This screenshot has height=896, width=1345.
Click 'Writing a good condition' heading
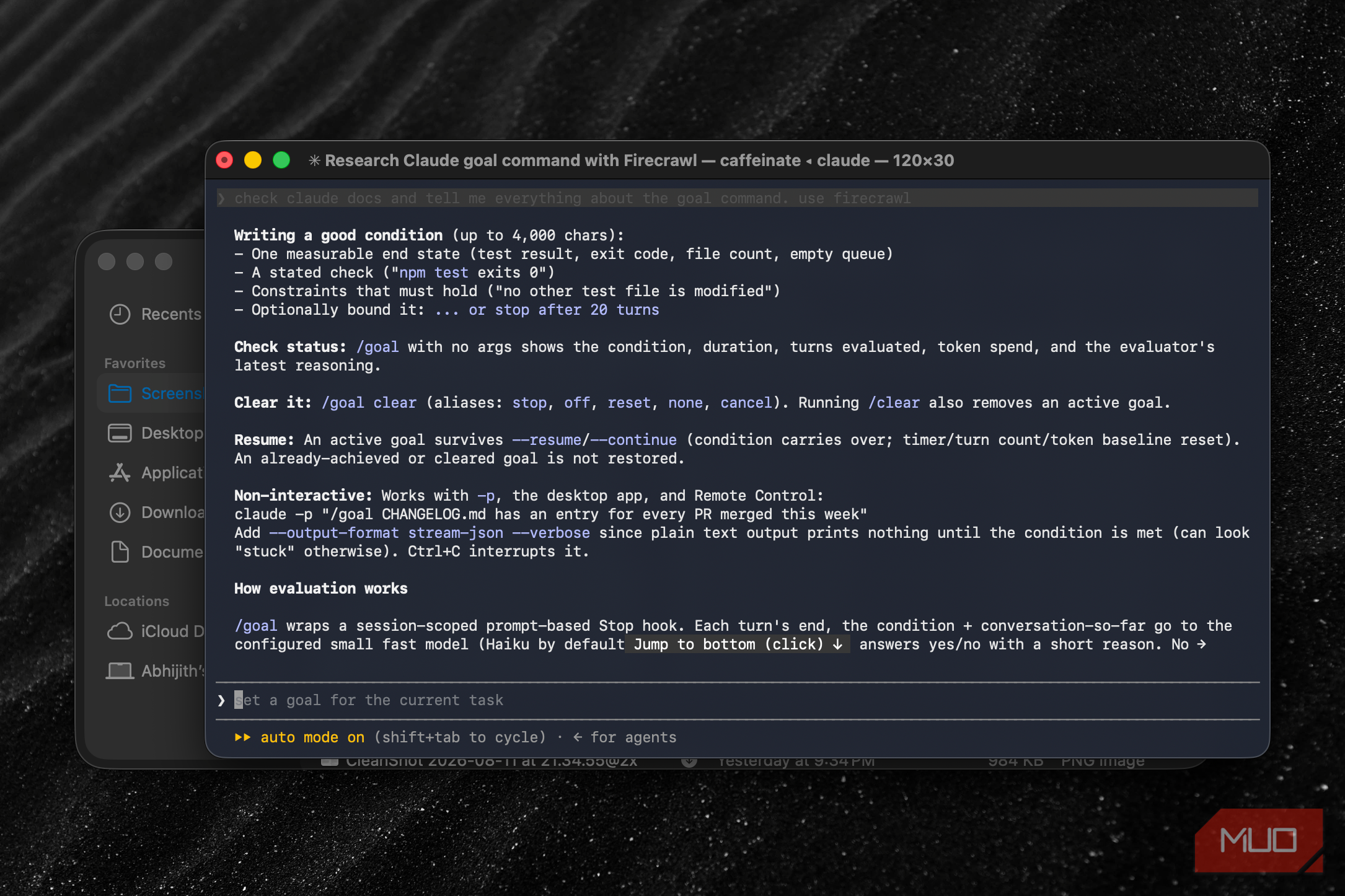[x=338, y=235]
